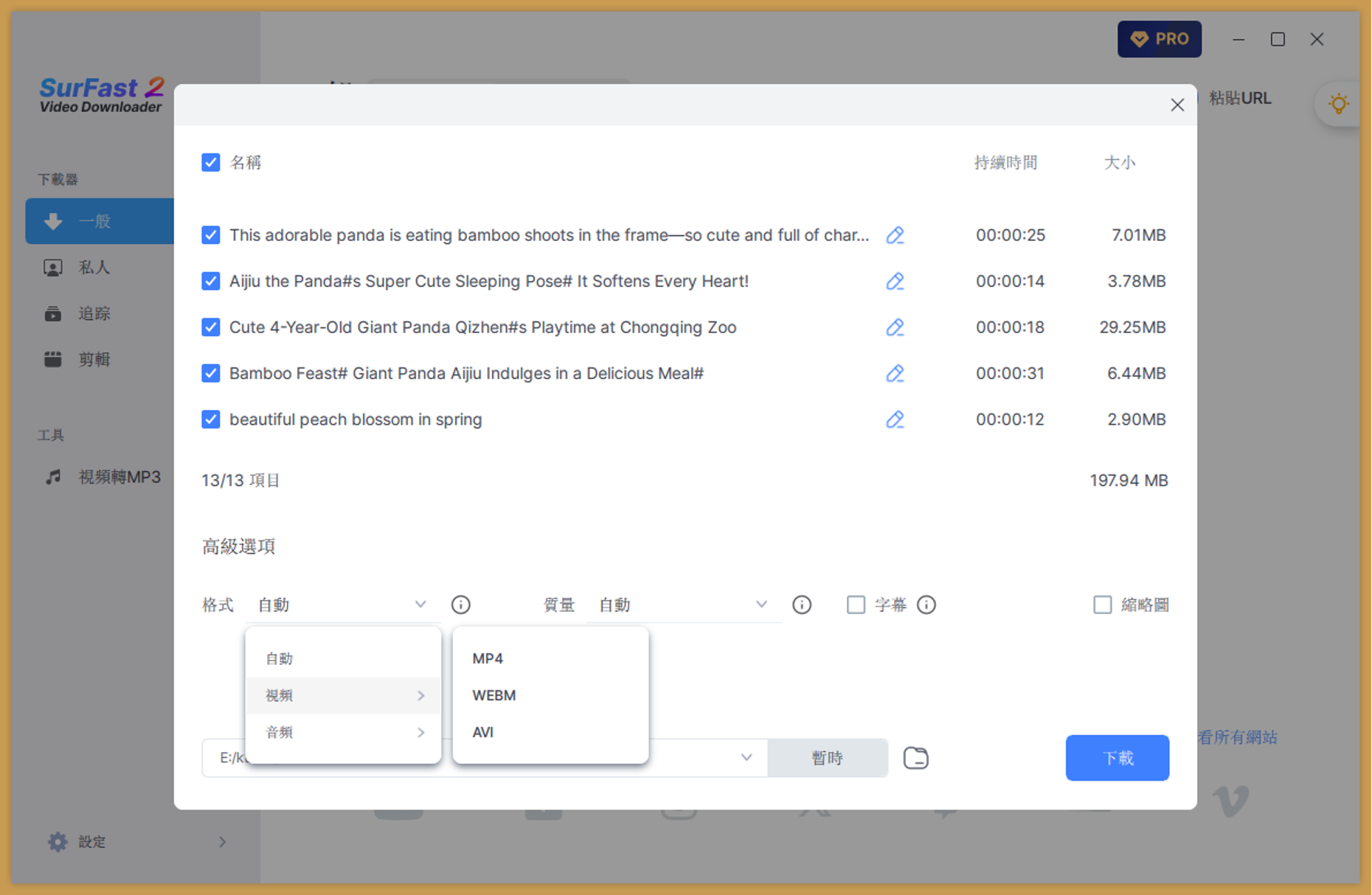Click the subtitles info icon
This screenshot has height=895, width=1372.
tap(926, 605)
